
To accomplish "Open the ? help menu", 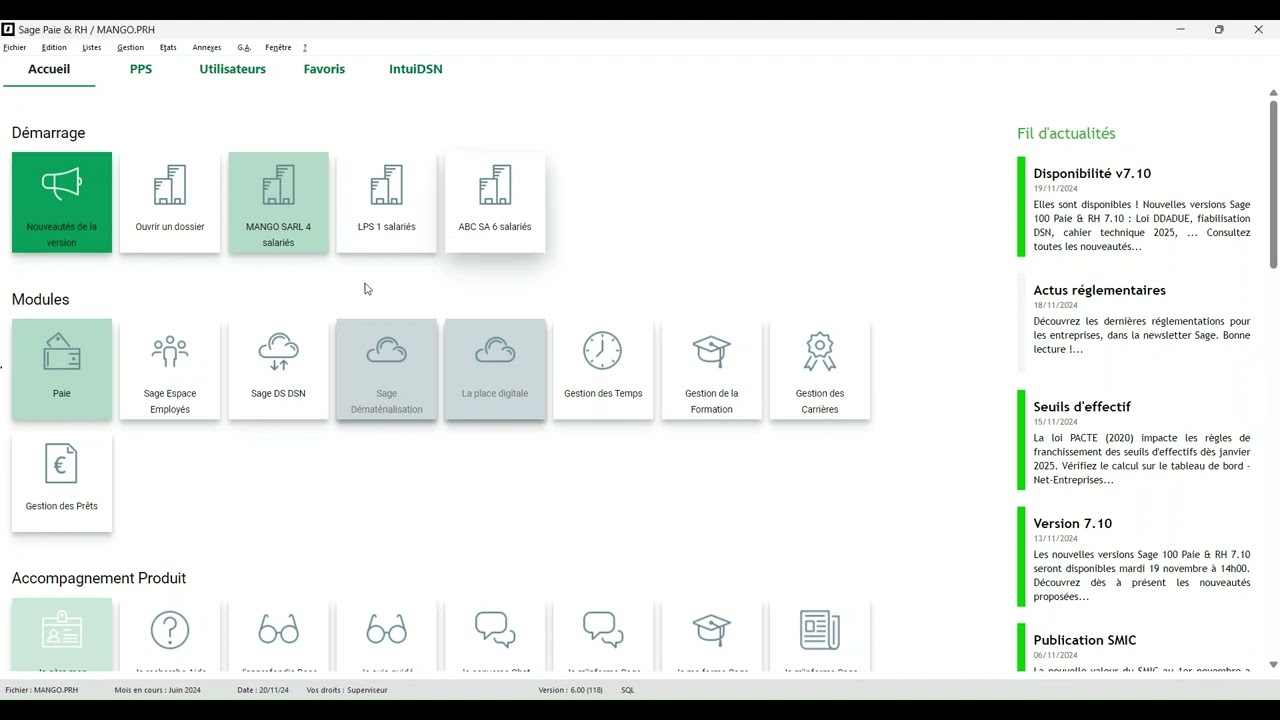I will 305,47.
